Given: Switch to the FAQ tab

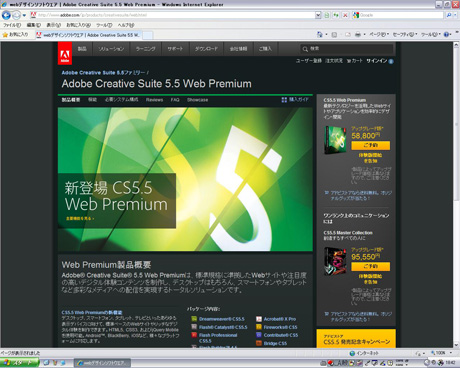Looking at the screenshot, I should [175, 100].
